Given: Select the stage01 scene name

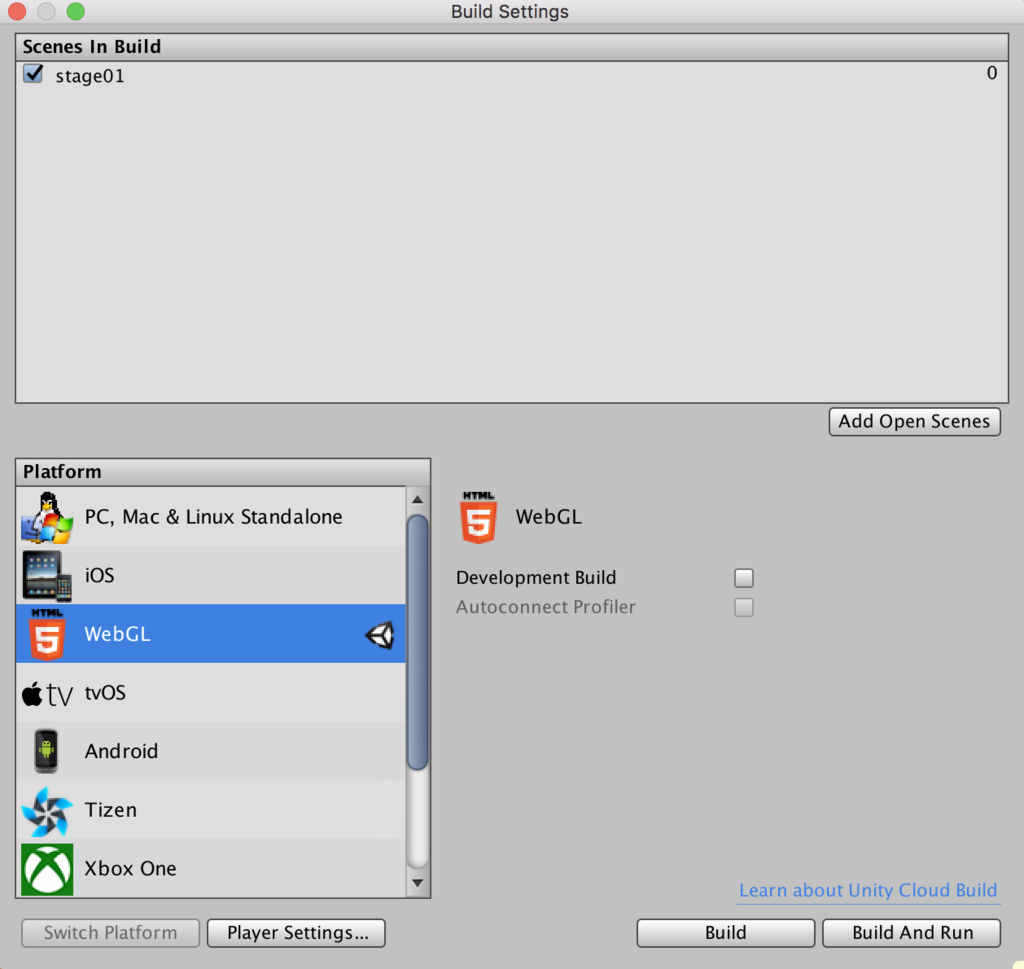Looking at the screenshot, I should pos(90,76).
